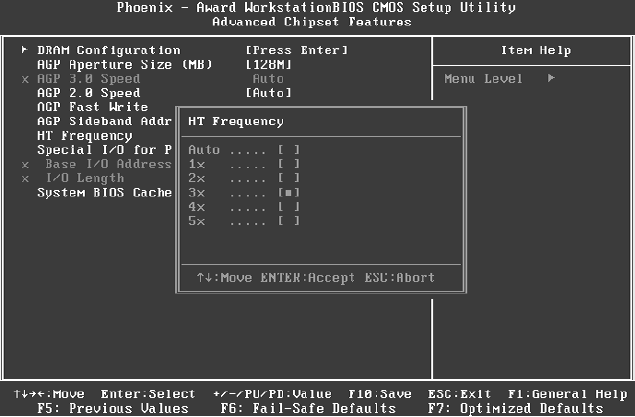Select the AGP 2.0 Speed entry
635x417 pixels.
[x=89, y=93]
